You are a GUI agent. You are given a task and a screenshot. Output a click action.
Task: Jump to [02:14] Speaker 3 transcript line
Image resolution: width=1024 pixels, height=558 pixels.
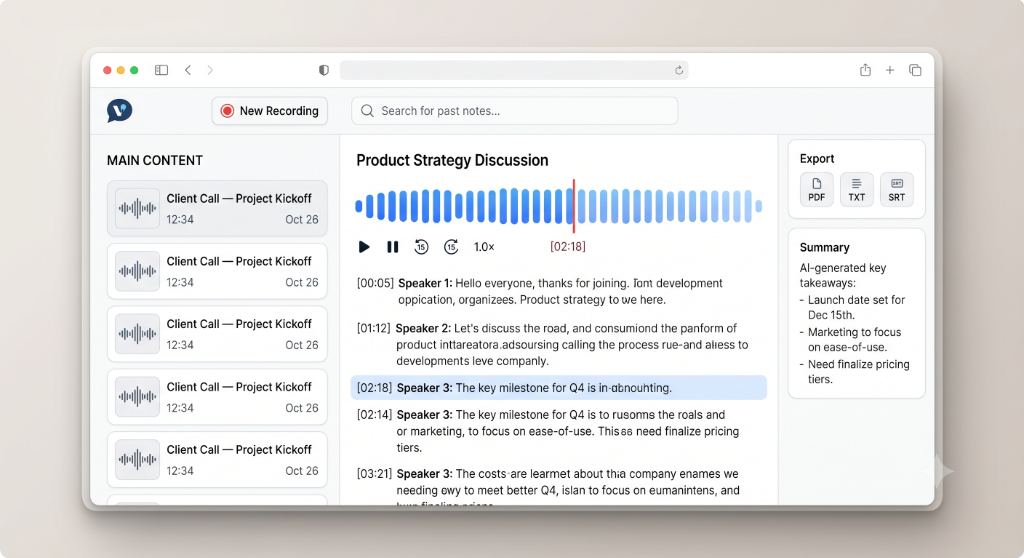548,431
